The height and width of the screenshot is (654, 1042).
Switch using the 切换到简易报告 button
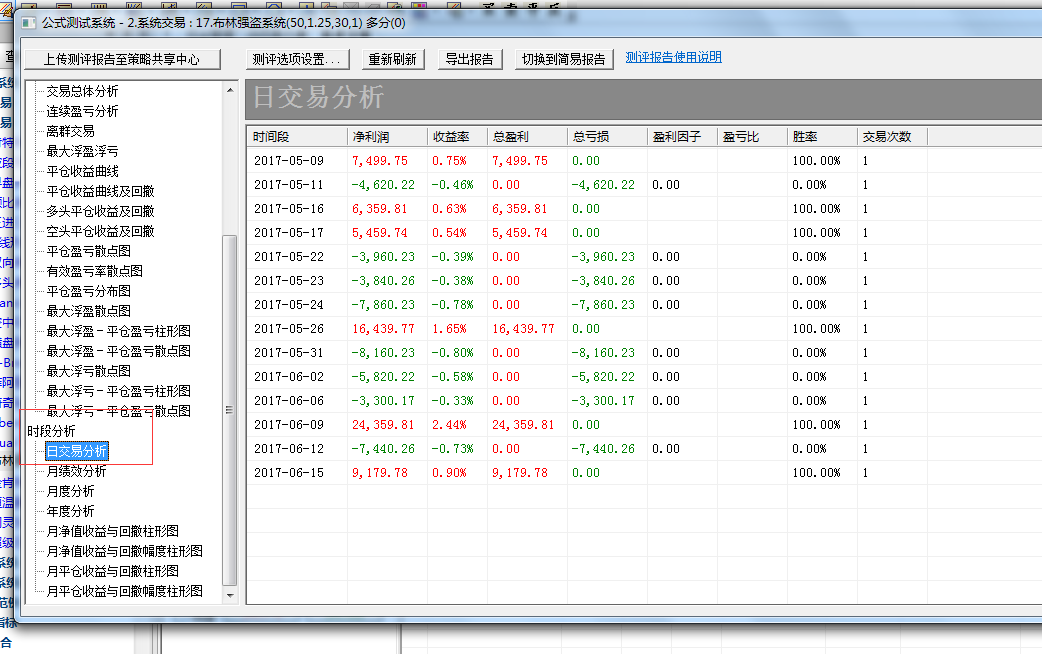click(564, 59)
